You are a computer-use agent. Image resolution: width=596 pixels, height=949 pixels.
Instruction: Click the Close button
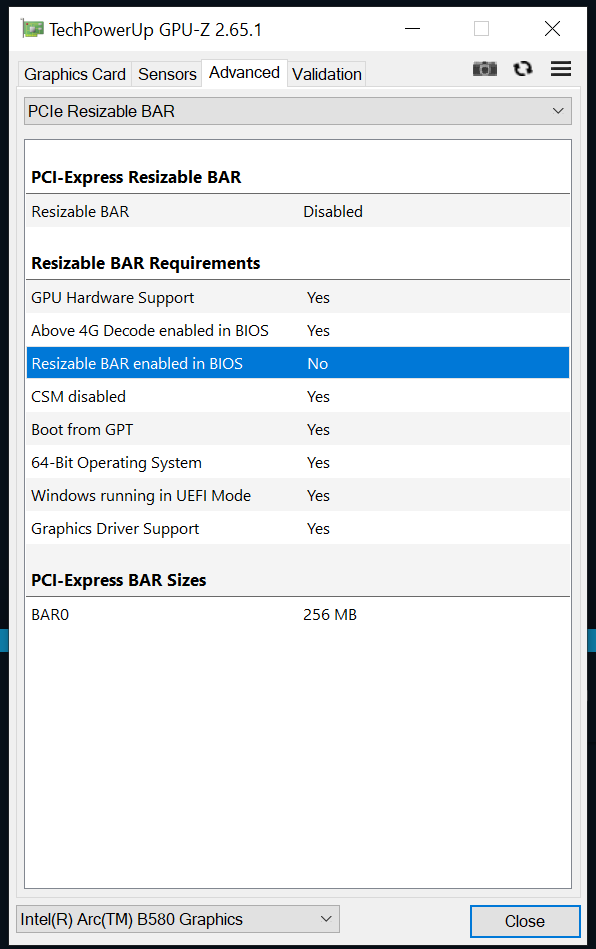click(525, 921)
